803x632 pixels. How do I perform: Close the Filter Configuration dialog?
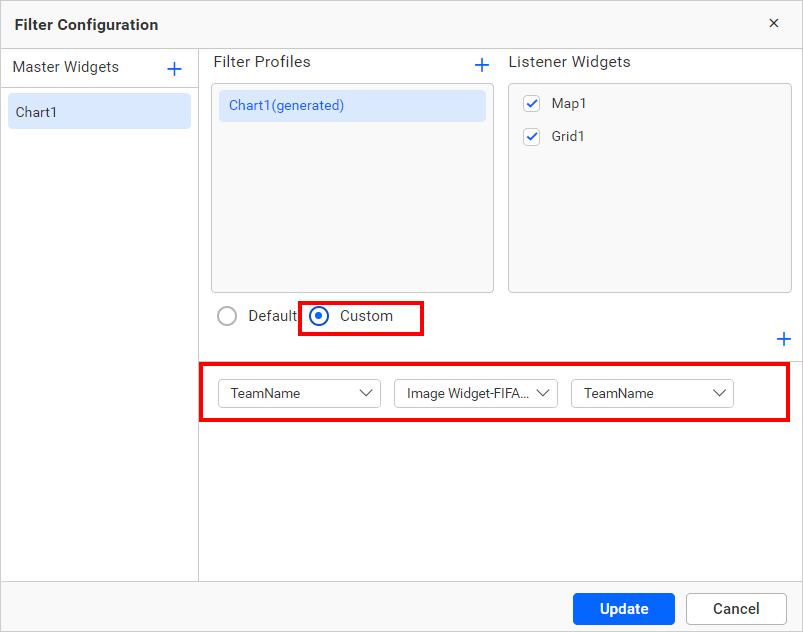(x=775, y=23)
